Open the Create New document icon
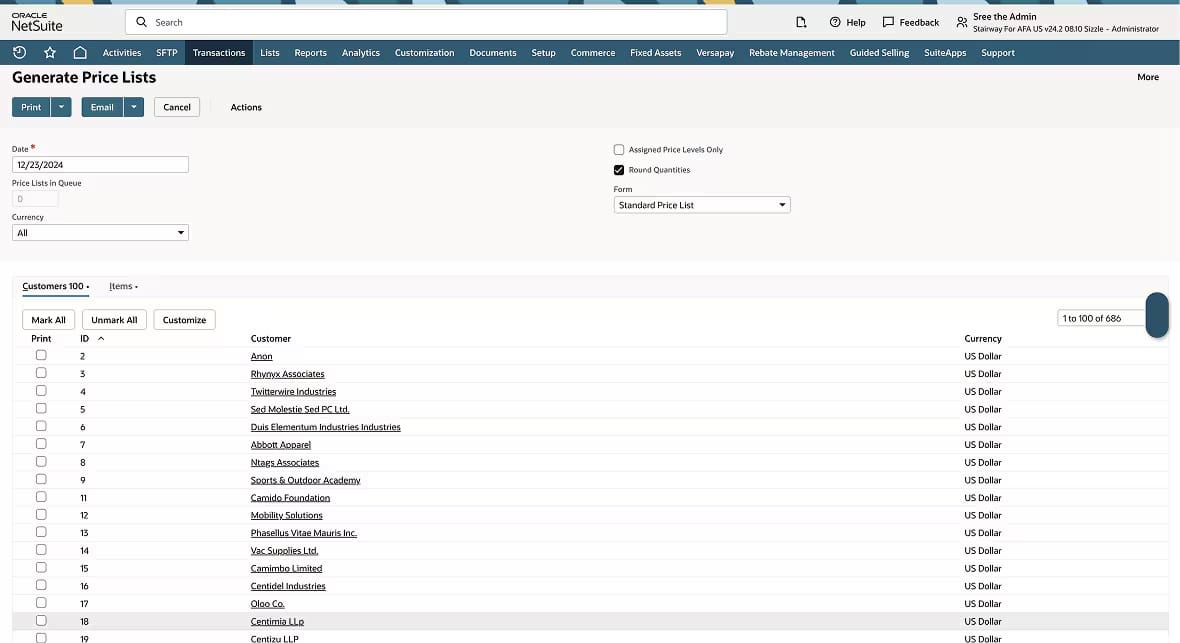Image resolution: width=1180 pixels, height=643 pixels. (x=801, y=22)
